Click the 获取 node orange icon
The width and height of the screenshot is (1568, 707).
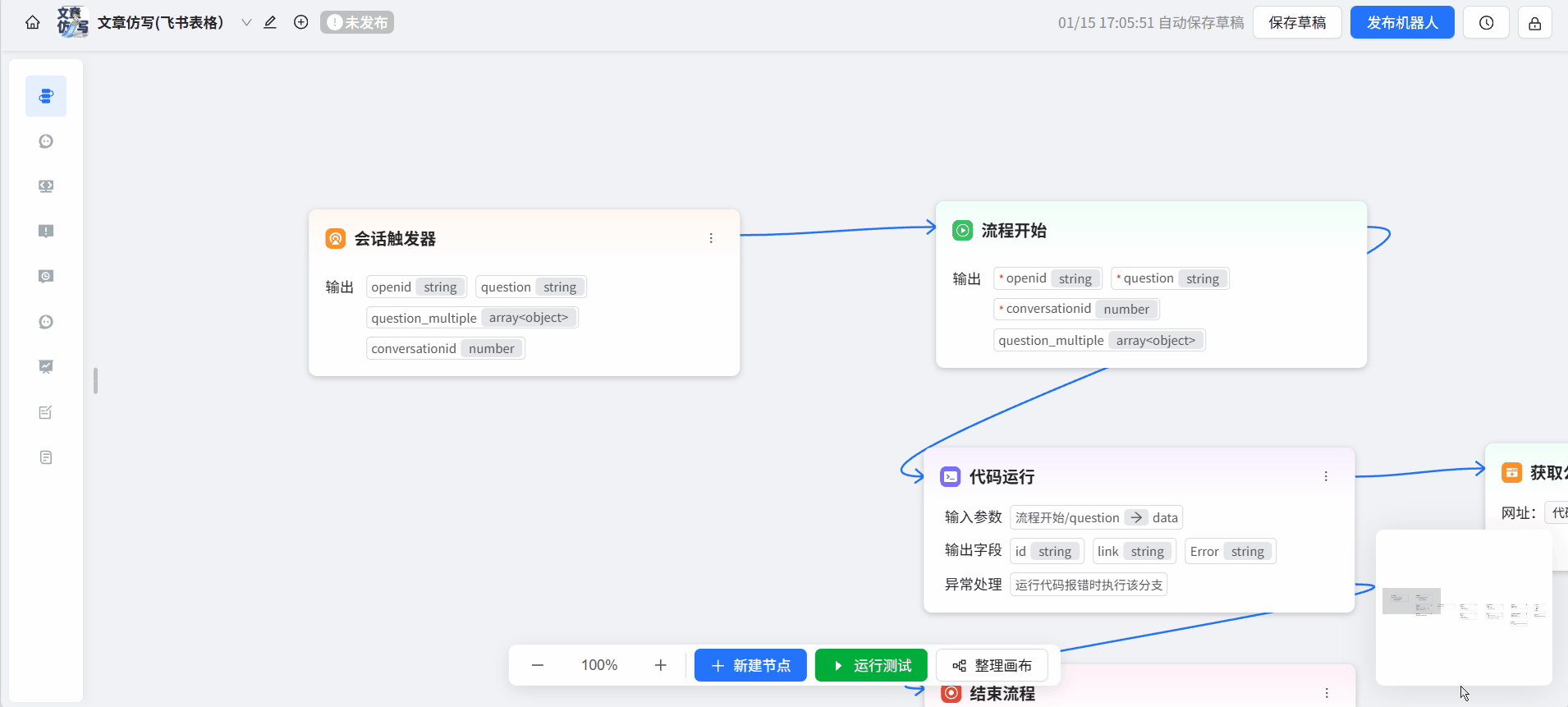pyautogui.click(x=1511, y=472)
